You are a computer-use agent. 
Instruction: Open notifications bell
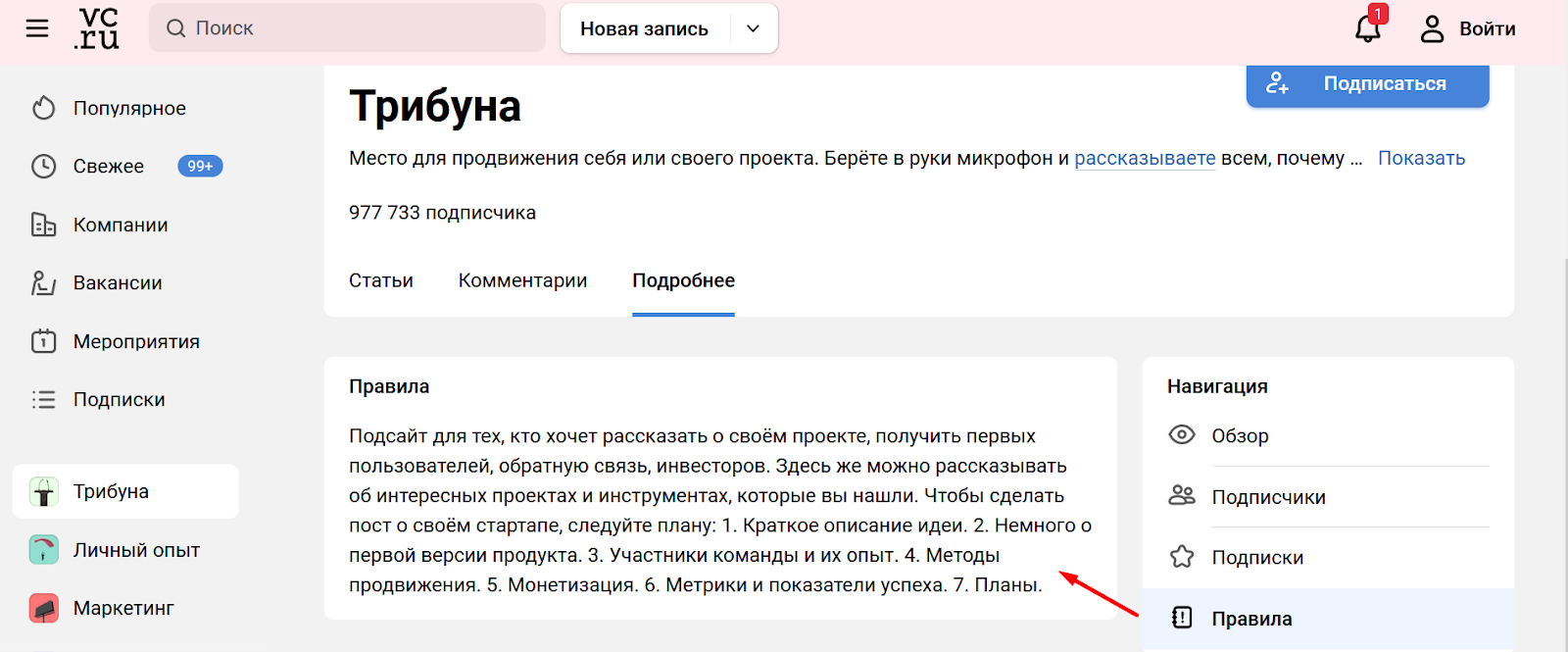click(x=1368, y=28)
